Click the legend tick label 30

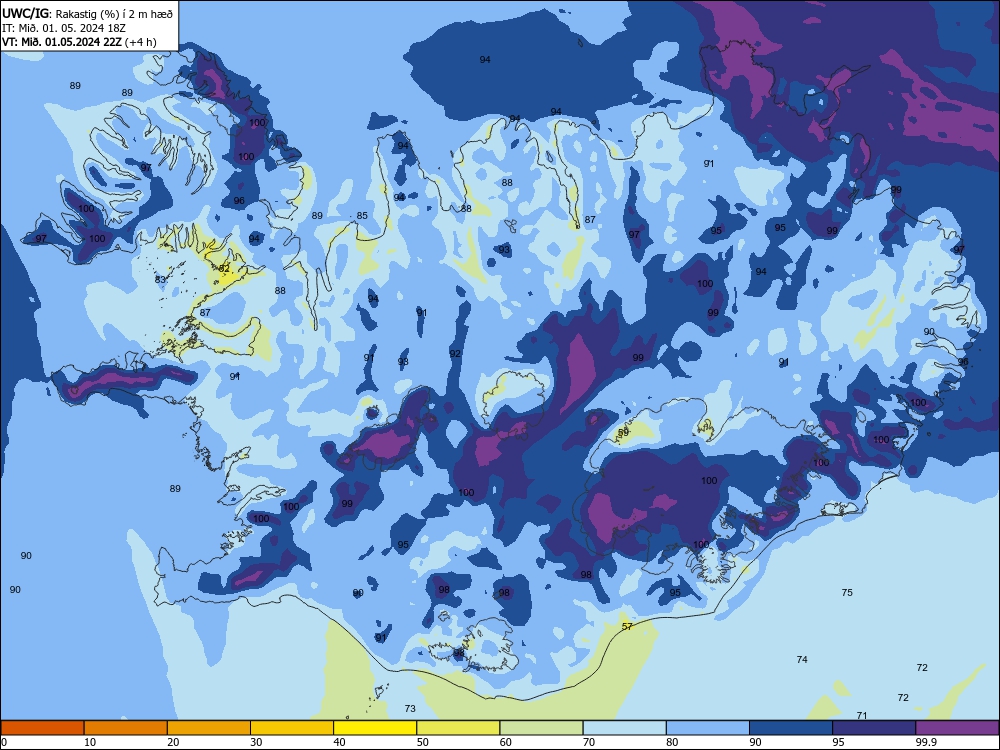256,742
